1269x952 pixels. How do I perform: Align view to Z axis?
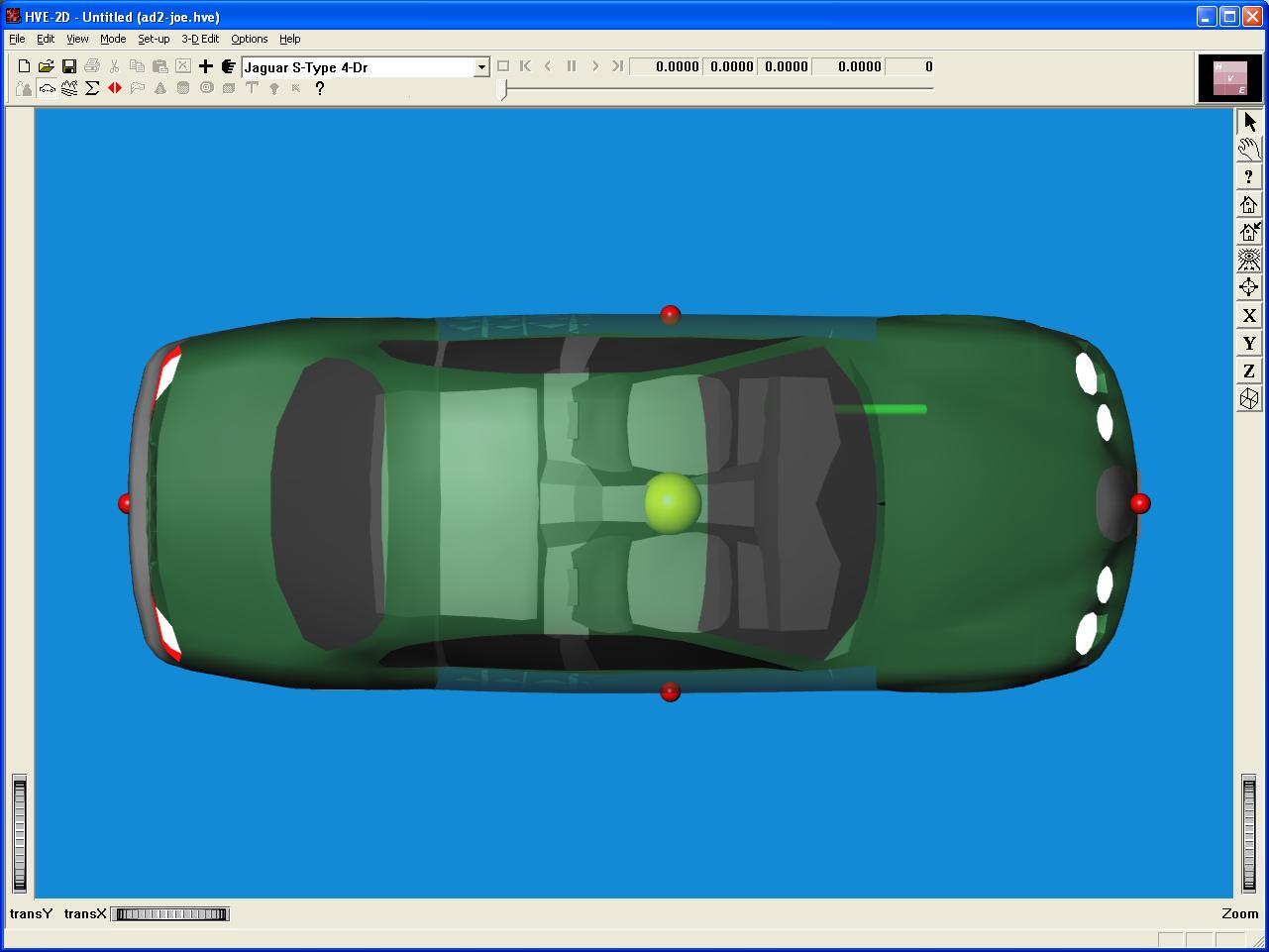(x=1249, y=371)
